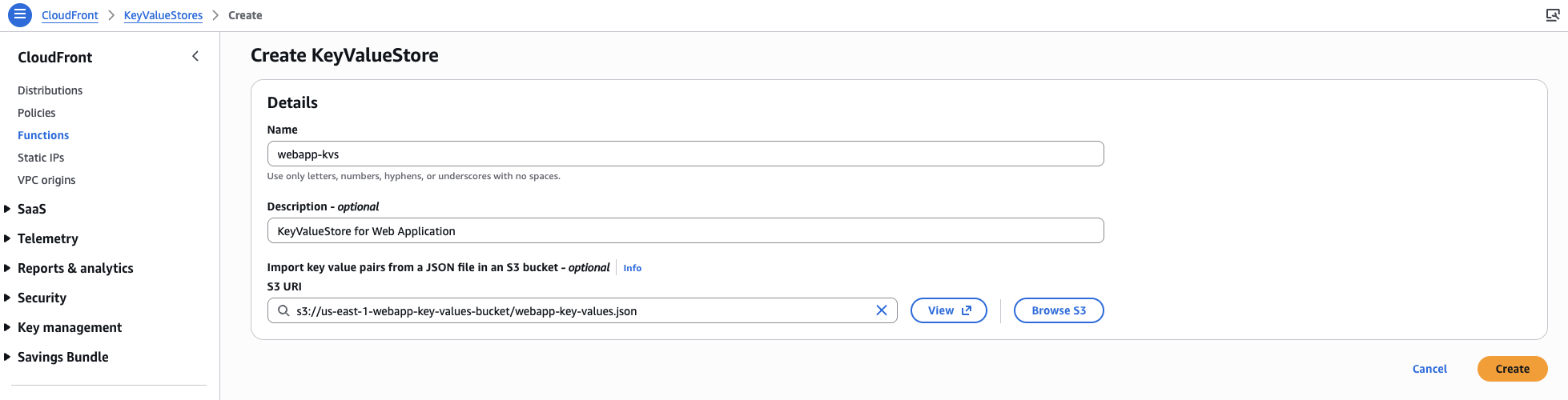Click the Create button
This screenshot has height=400, width=1568.
click(x=1512, y=369)
